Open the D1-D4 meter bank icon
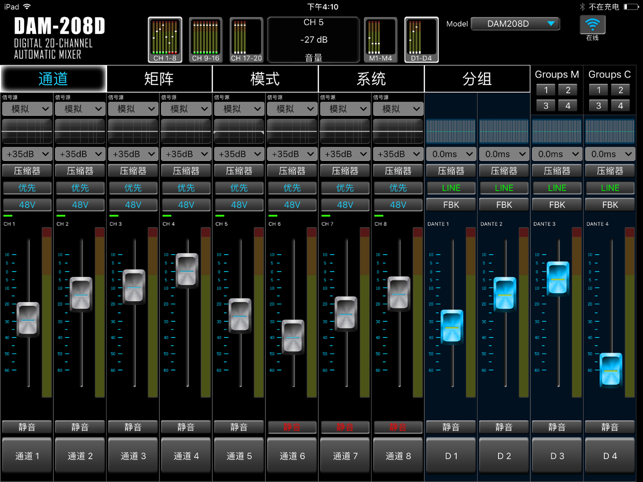643x482 pixels. tap(421, 40)
